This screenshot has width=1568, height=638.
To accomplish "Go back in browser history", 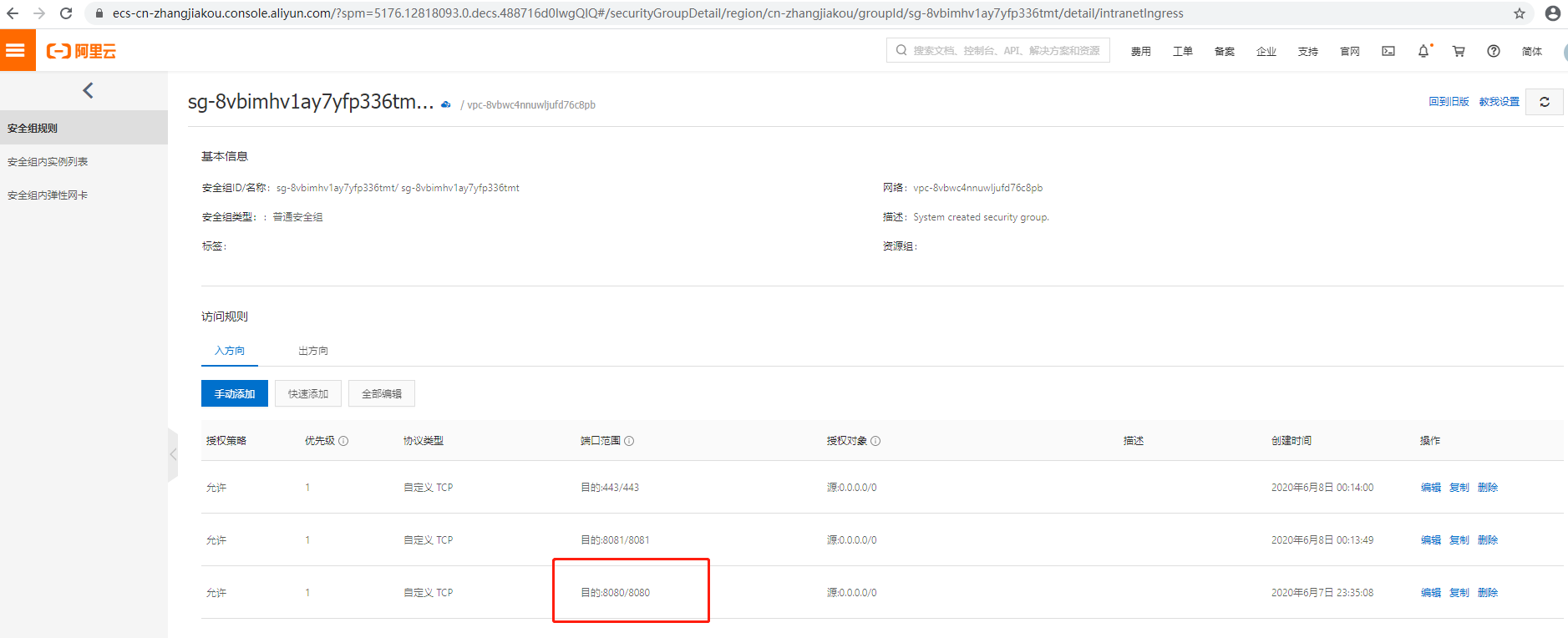I will pos(13,13).
